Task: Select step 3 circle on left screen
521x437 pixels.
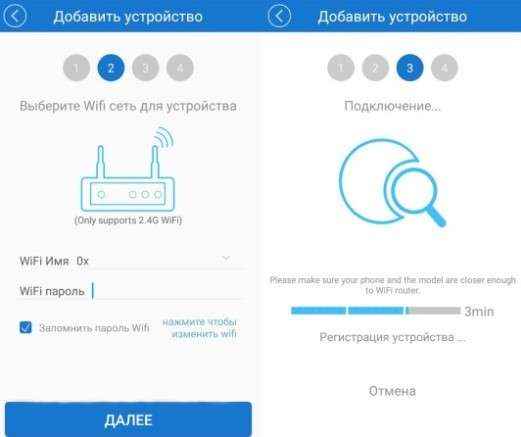Action: point(146,68)
